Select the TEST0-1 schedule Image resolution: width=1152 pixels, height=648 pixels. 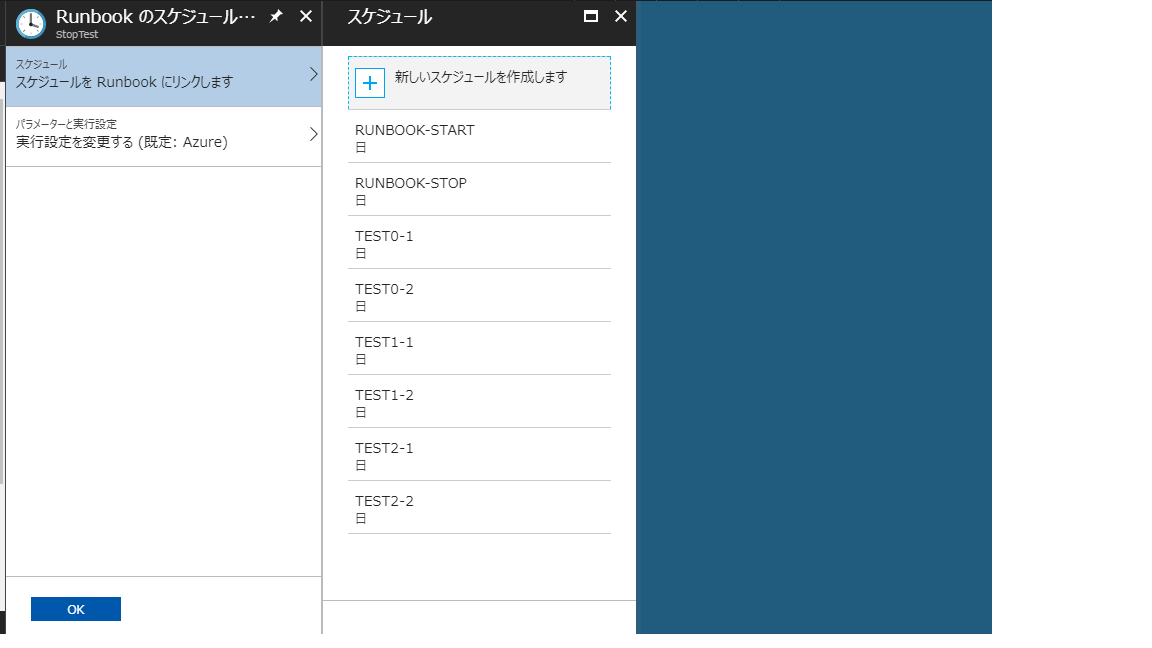(x=479, y=242)
